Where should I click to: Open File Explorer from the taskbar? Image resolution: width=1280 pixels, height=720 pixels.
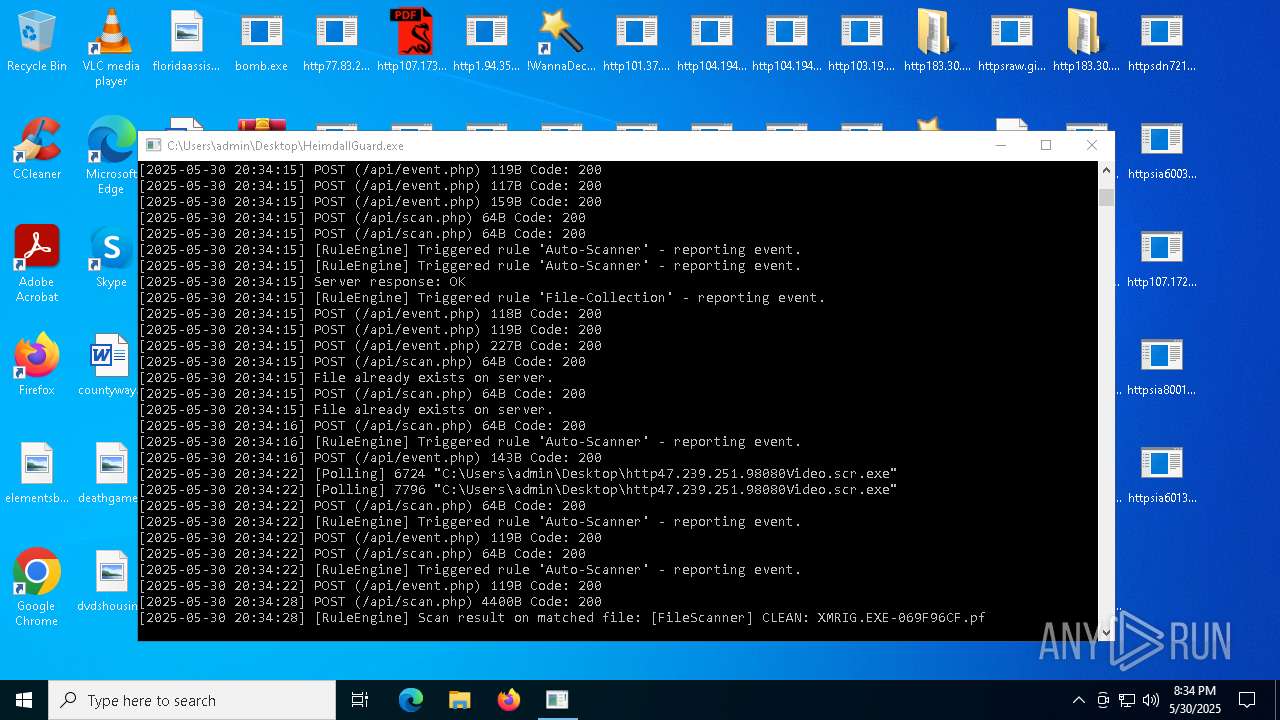[459, 700]
